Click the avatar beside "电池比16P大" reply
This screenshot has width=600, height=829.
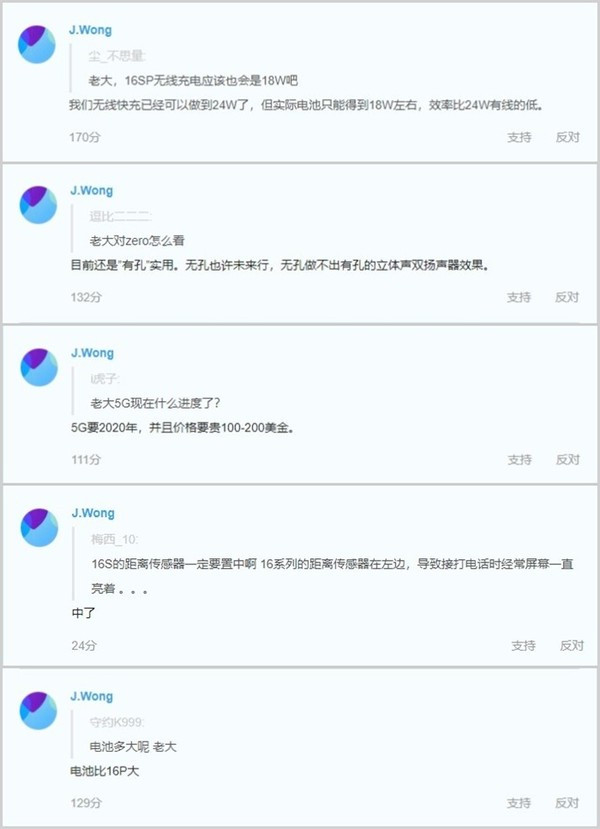point(38,711)
